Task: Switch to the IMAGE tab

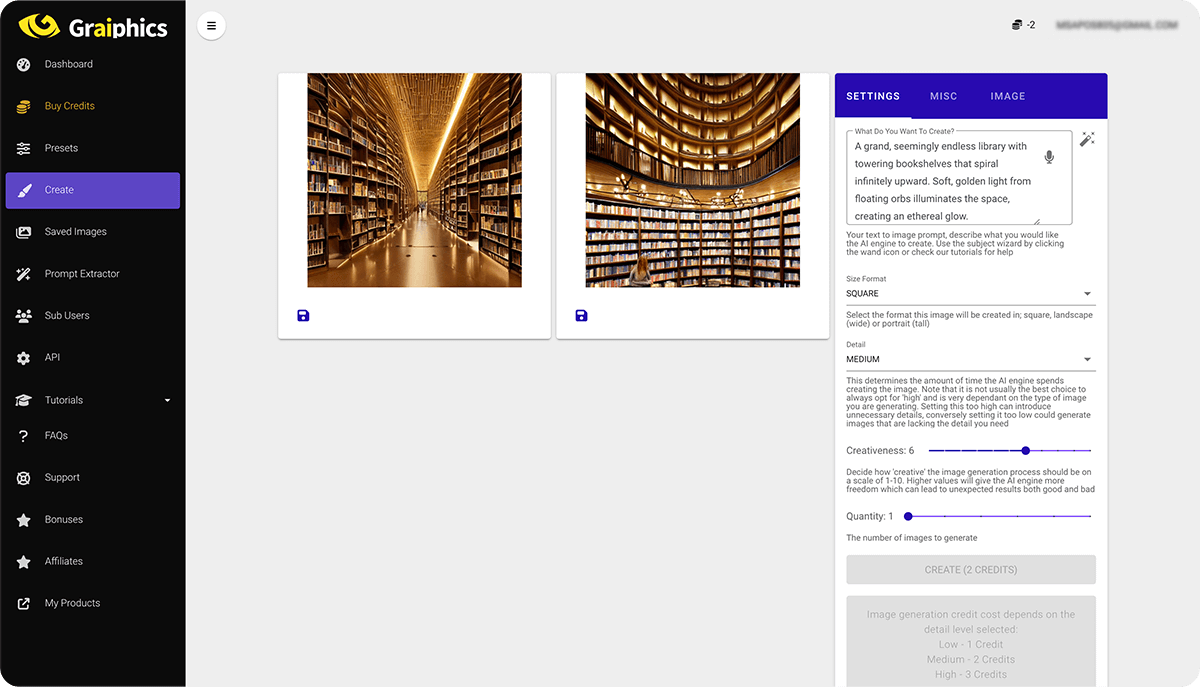Action: pyautogui.click(x=1007, y=96)
